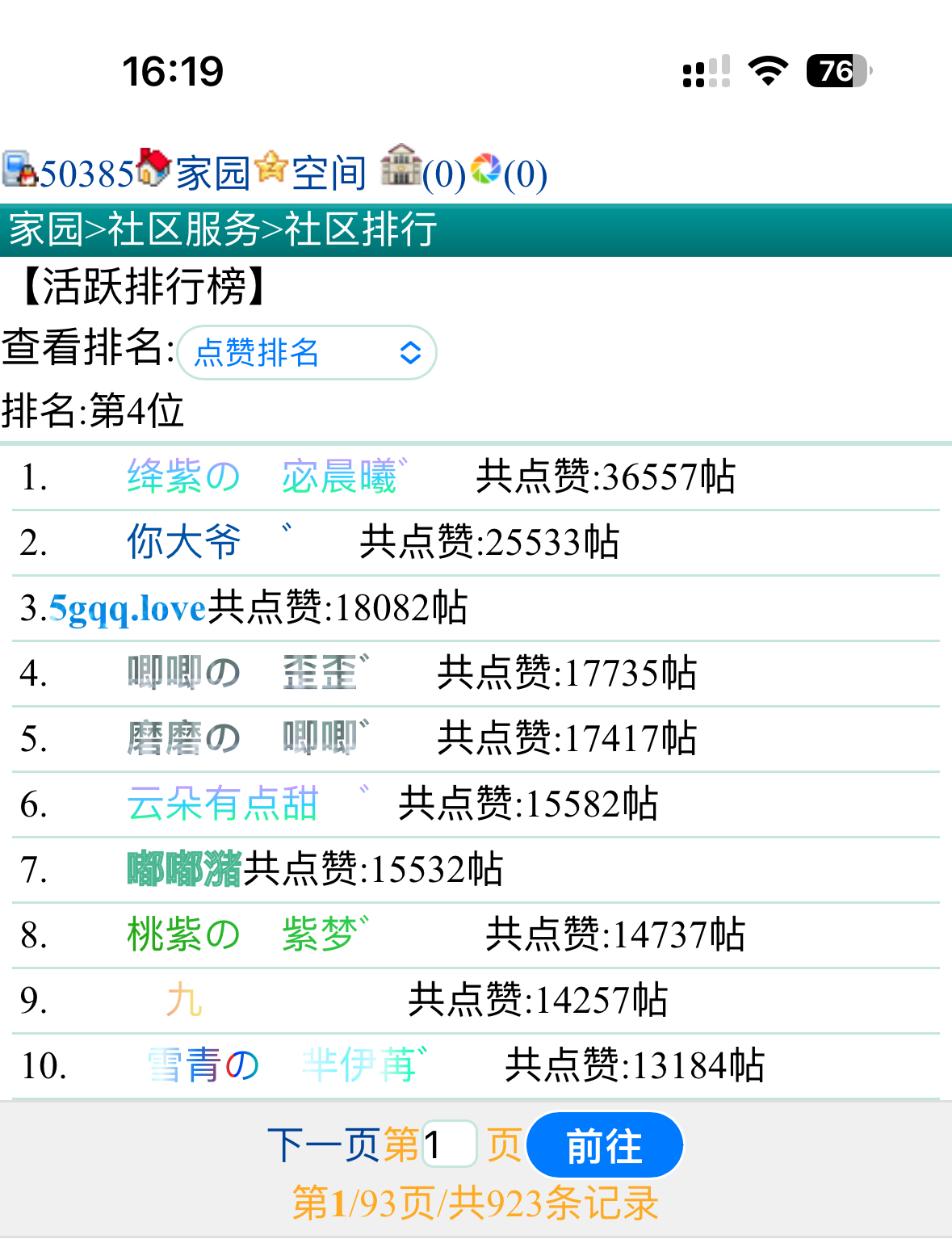Open rank 4 user 唧唧の歪歪
Viewport: 952px width, 1243px height.
point(248,673)
